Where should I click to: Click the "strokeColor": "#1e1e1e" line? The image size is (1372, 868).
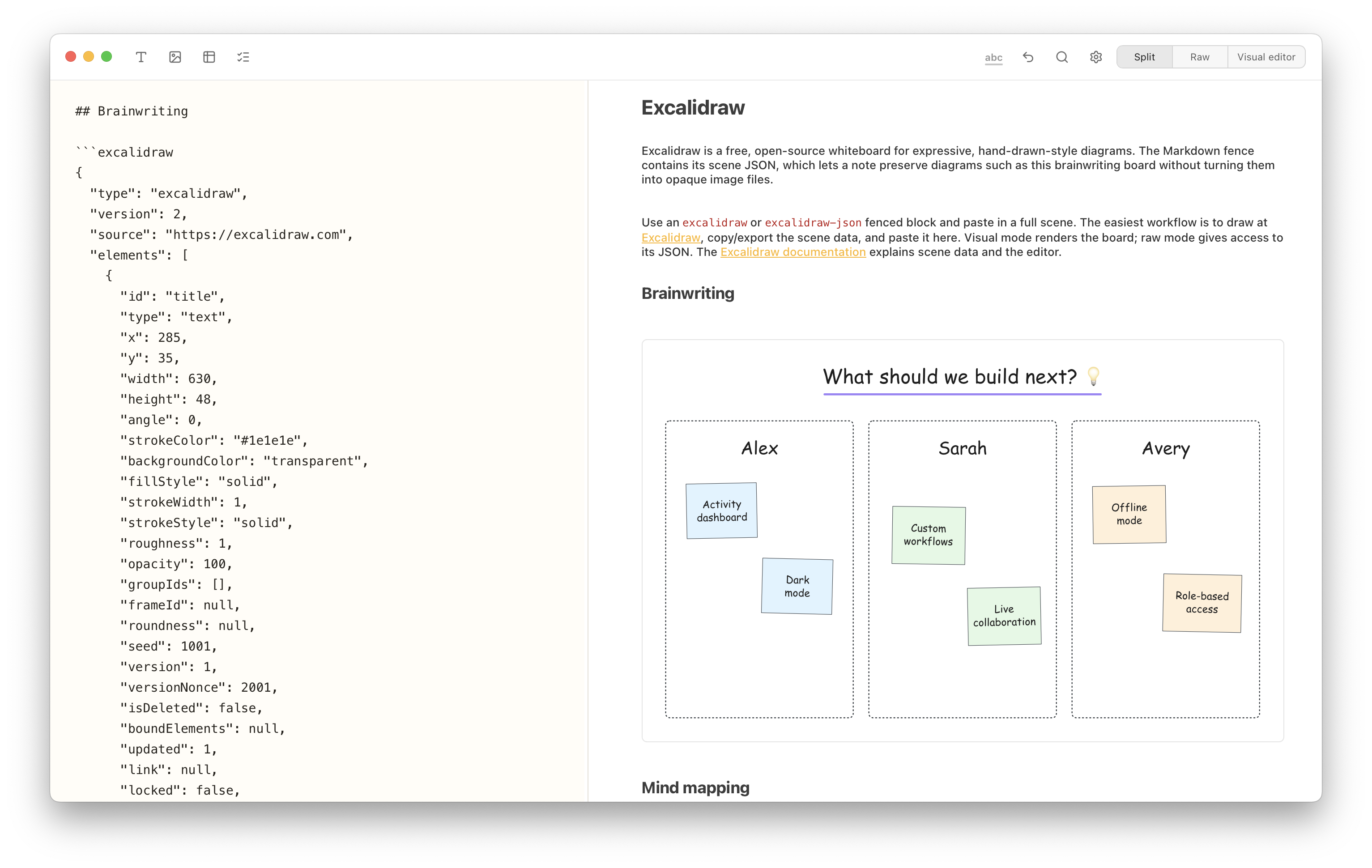coord(213,440)
